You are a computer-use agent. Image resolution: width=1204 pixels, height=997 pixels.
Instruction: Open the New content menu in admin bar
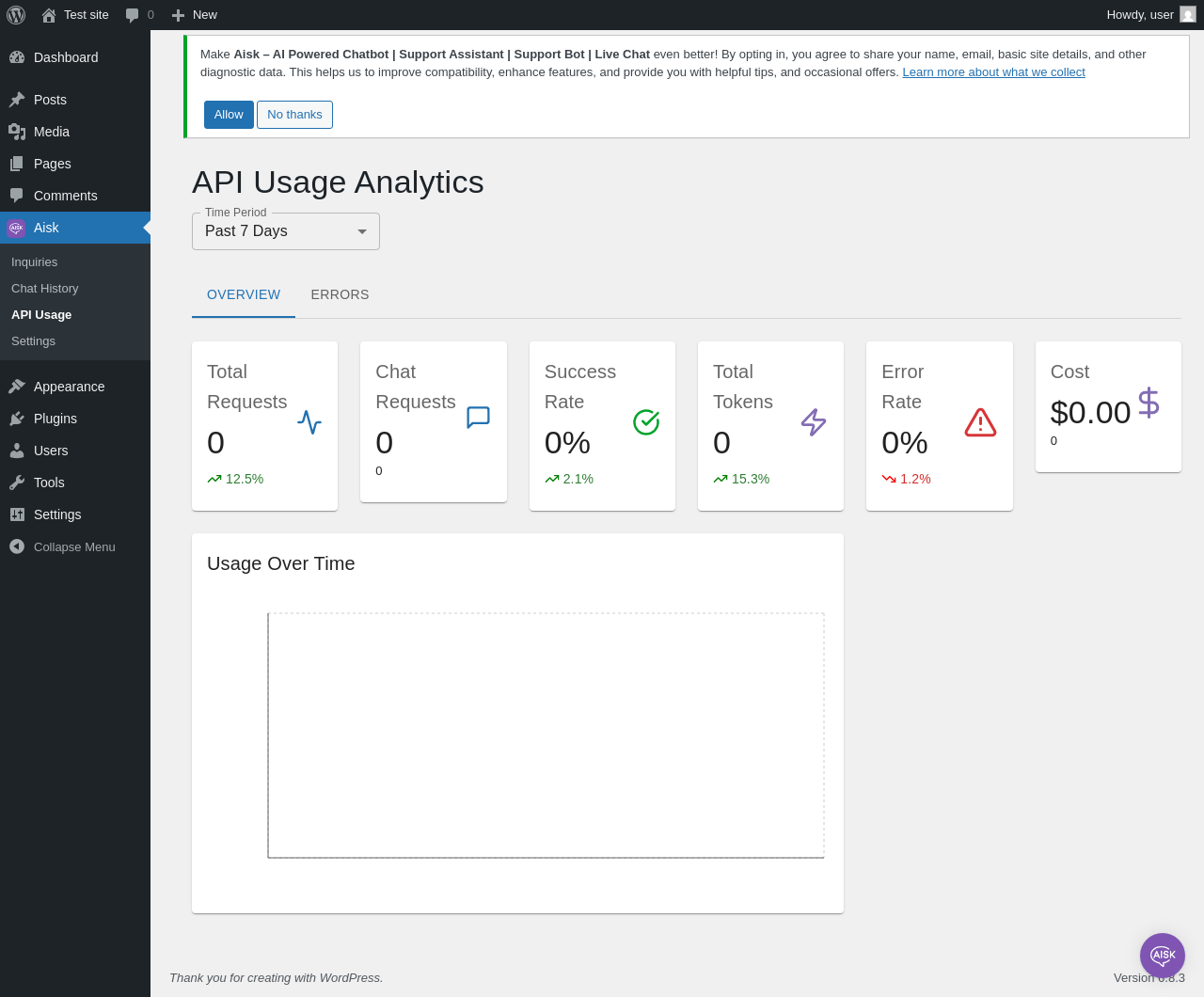point(194,15)
